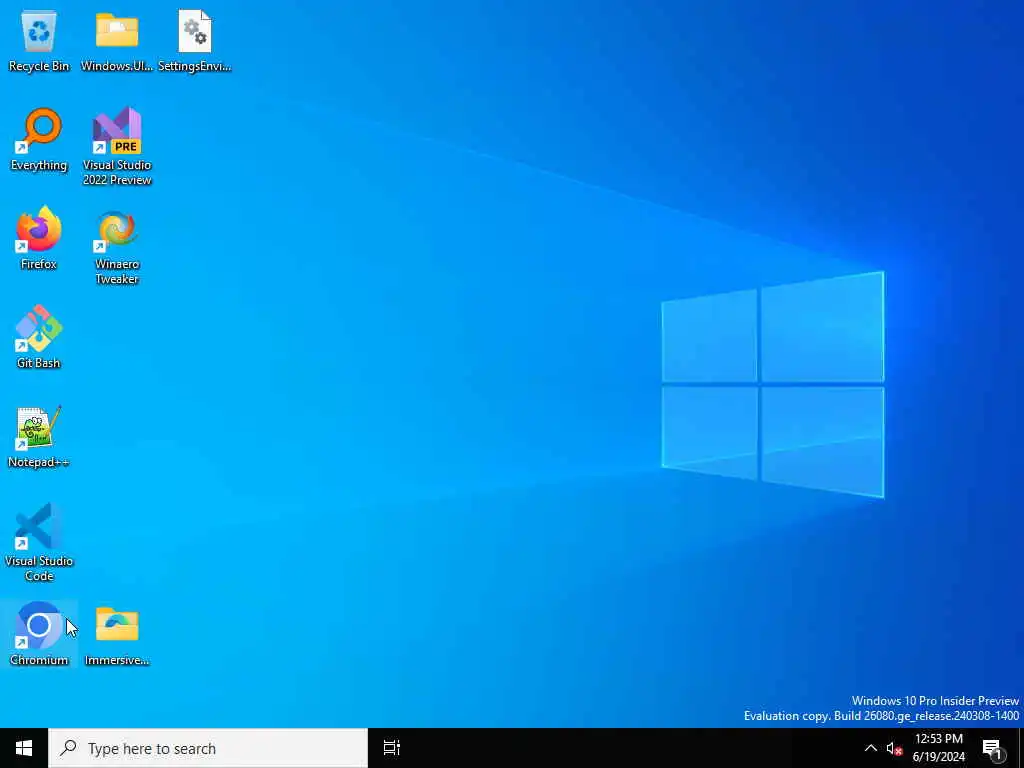
Task: Select the Chromium desktop shortcut
Action: (39, 634)
